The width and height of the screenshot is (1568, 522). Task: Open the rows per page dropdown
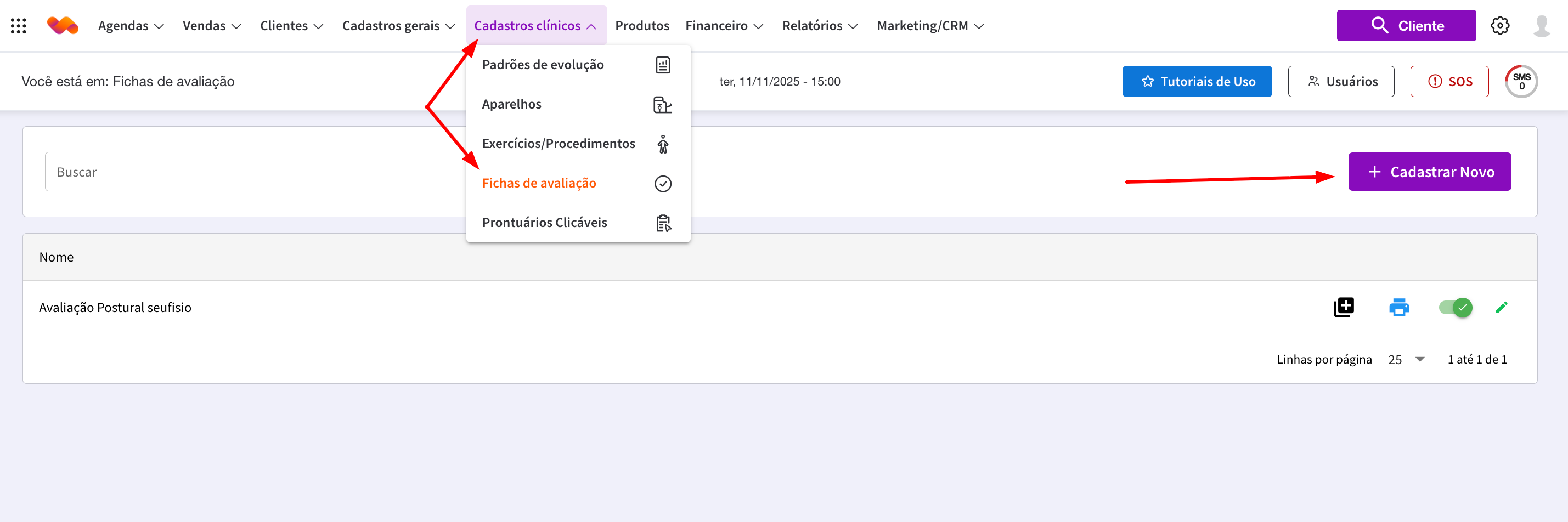point(1406,360)
